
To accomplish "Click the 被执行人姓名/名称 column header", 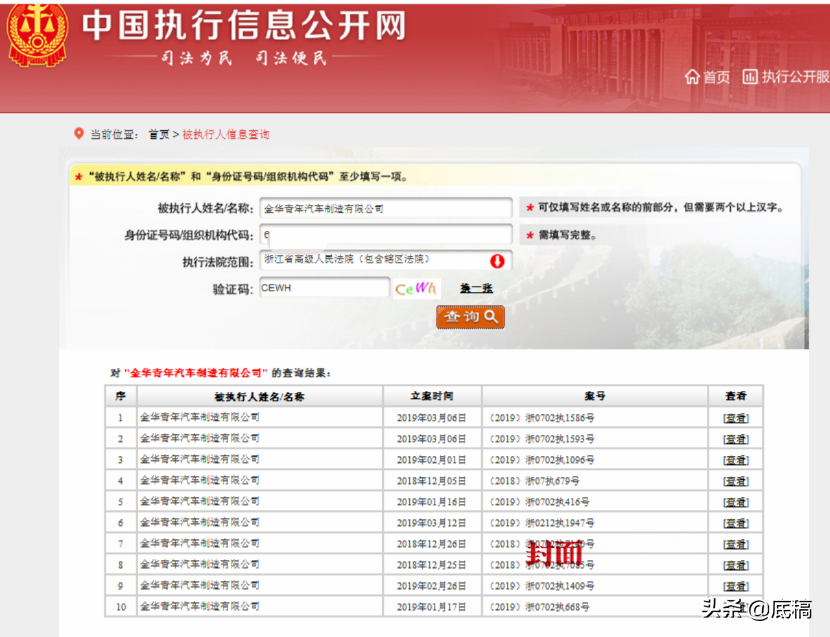I will [x=259, y=397].
